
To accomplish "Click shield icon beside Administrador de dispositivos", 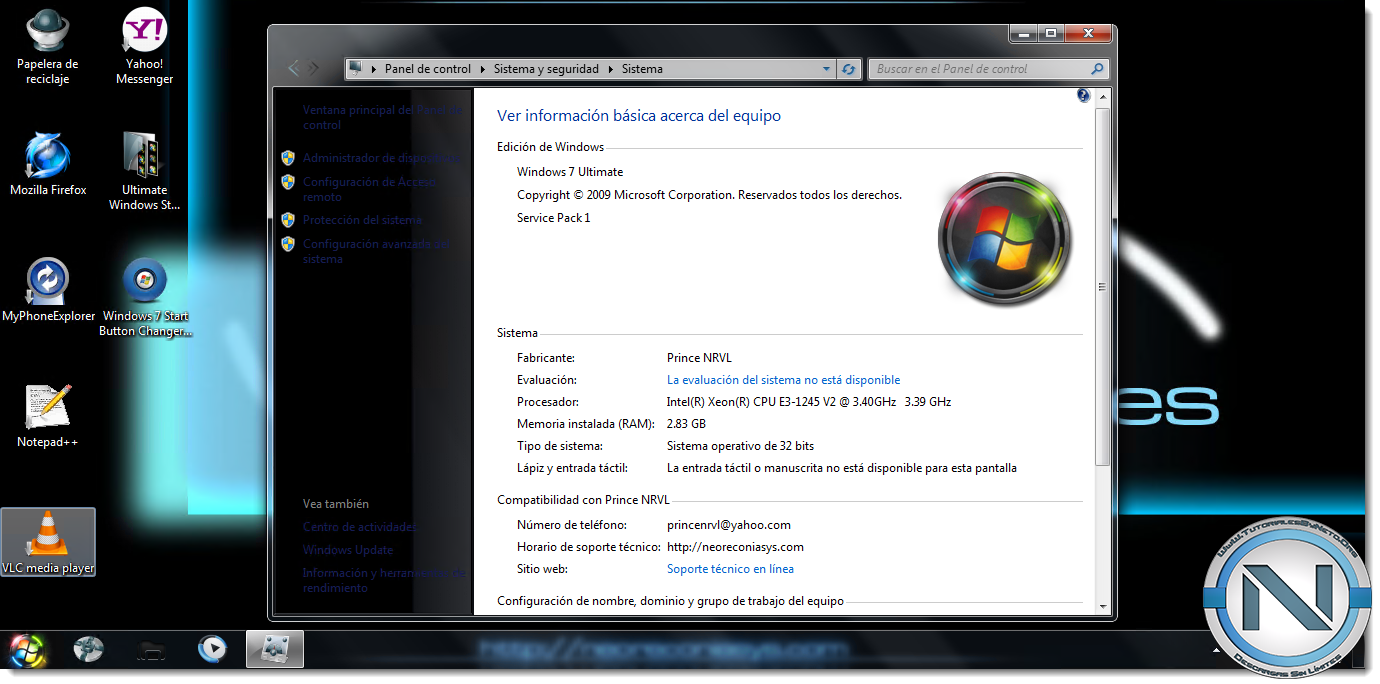I will [x=288, y=158].
